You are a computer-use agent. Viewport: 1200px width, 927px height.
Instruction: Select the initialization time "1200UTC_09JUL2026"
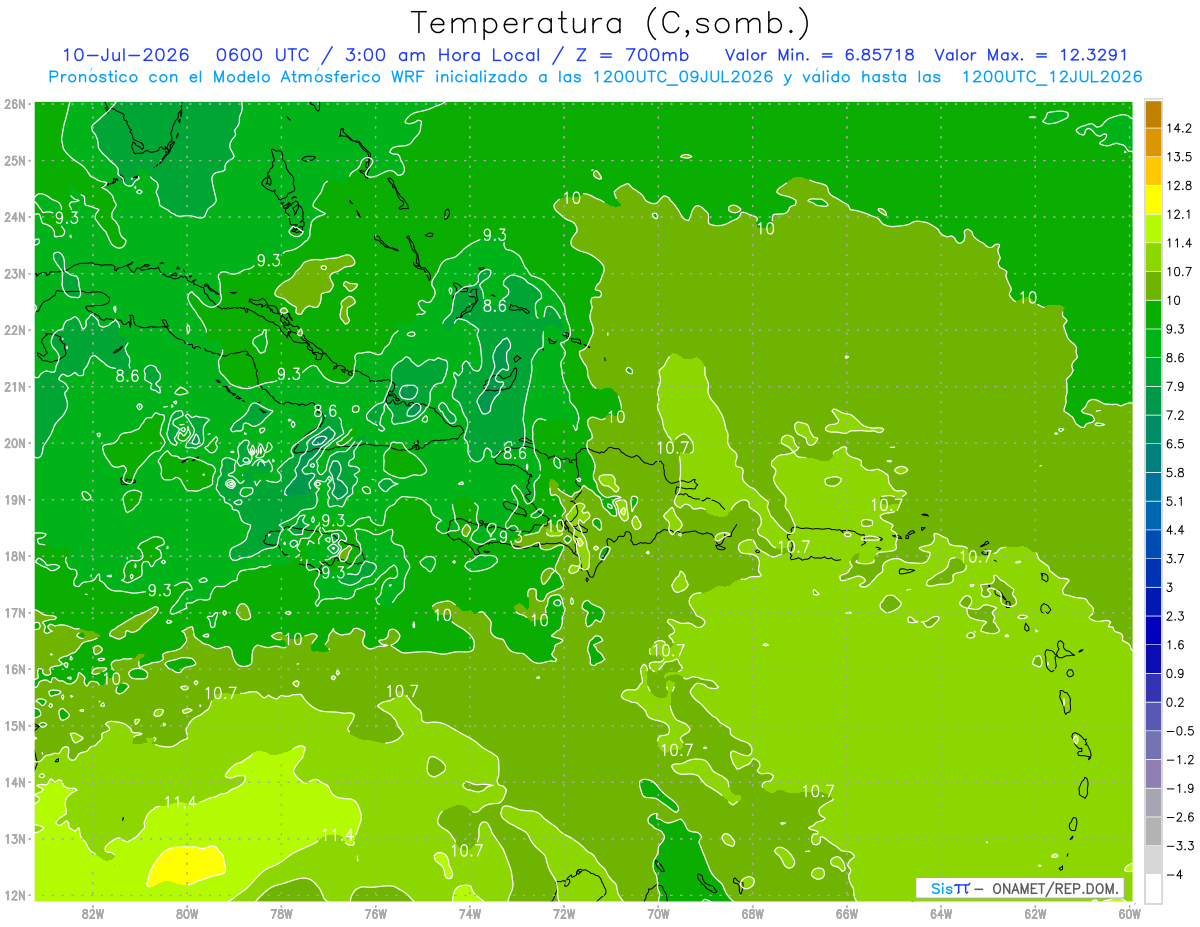[683, 76]
